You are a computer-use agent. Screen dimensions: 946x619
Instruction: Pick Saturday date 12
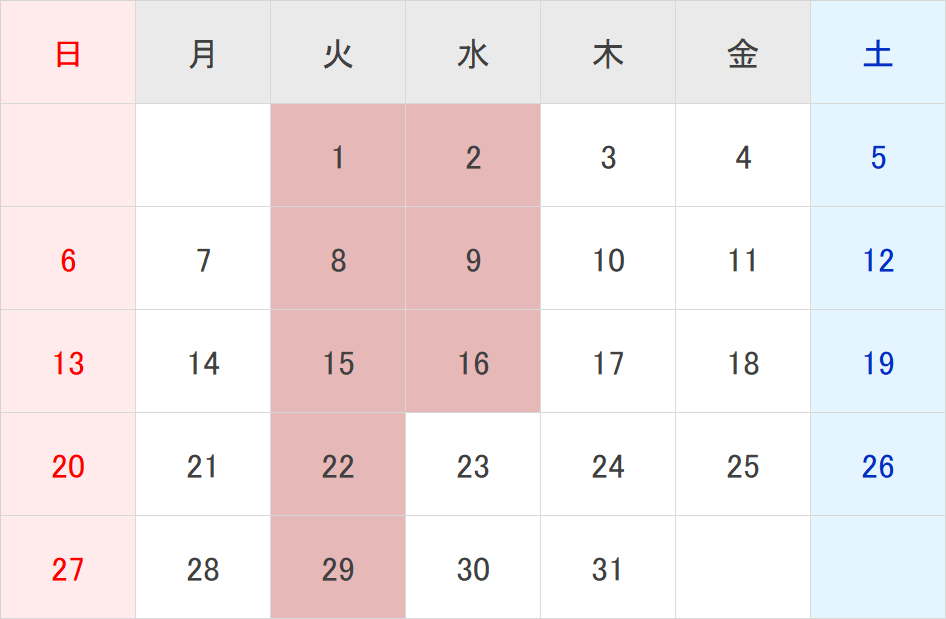click(878, 259)
